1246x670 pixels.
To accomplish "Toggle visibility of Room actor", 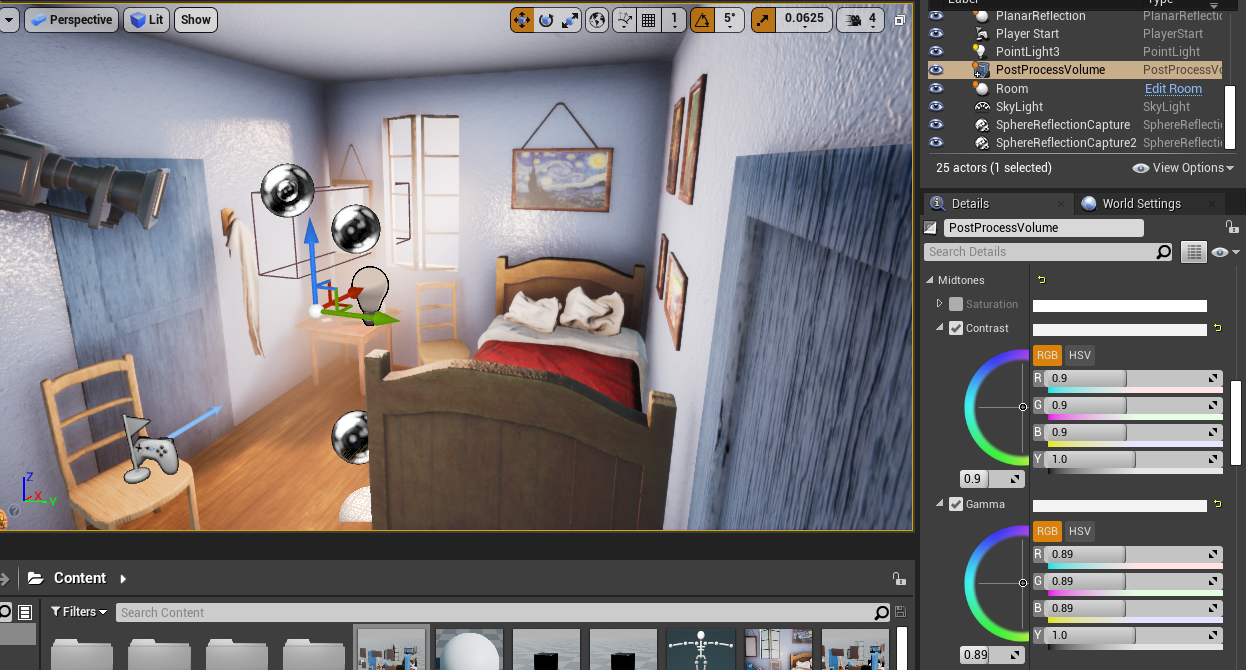I will click(936, 88).
